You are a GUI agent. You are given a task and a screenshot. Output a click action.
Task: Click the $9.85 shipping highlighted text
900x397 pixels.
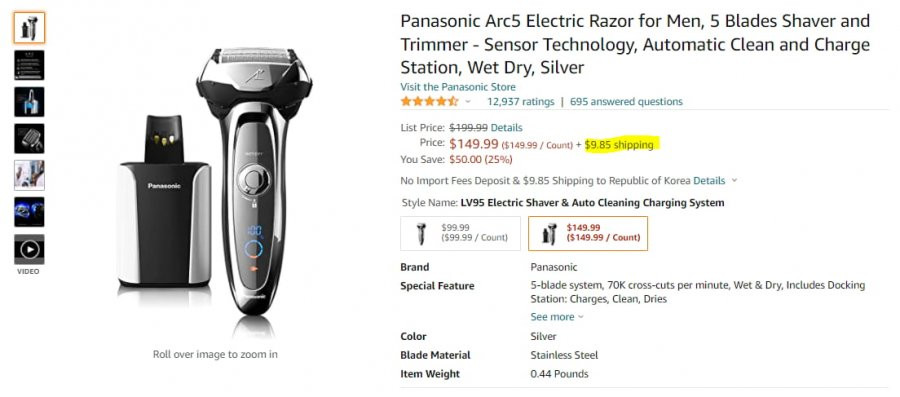point(619,145)
